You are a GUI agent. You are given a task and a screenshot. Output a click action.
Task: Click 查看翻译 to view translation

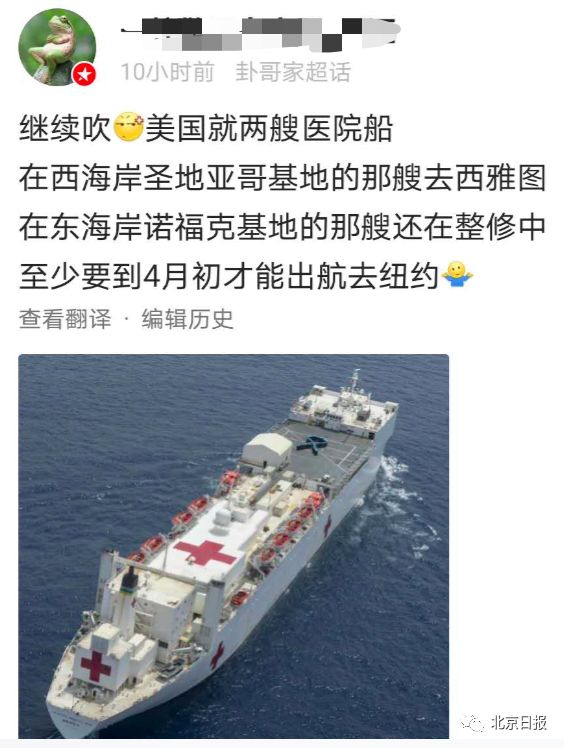65,319
